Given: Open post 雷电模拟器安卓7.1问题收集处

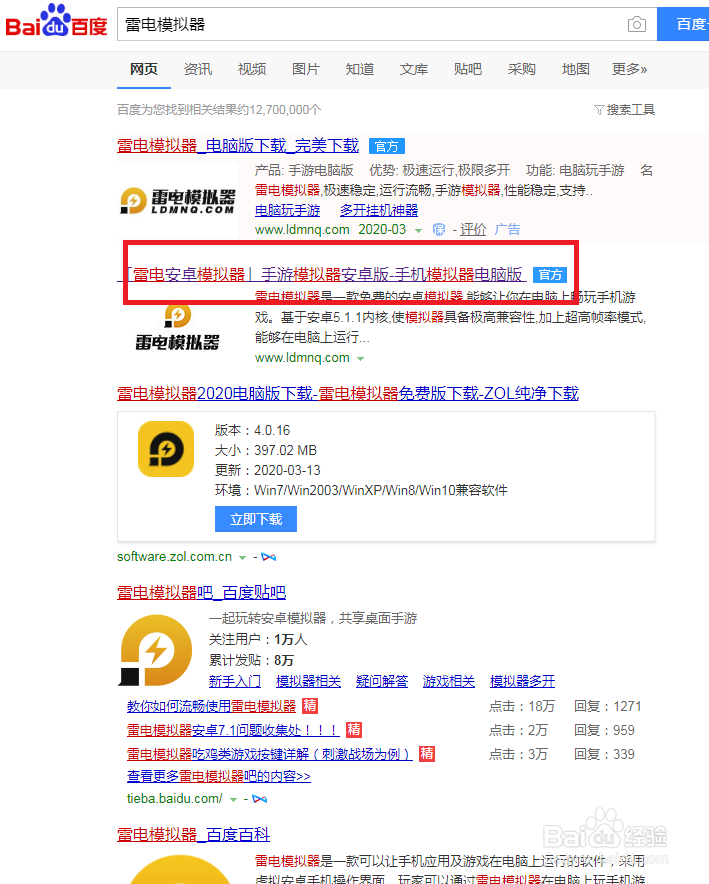Looking at the screenshot, I should click(x=233, y=730).
